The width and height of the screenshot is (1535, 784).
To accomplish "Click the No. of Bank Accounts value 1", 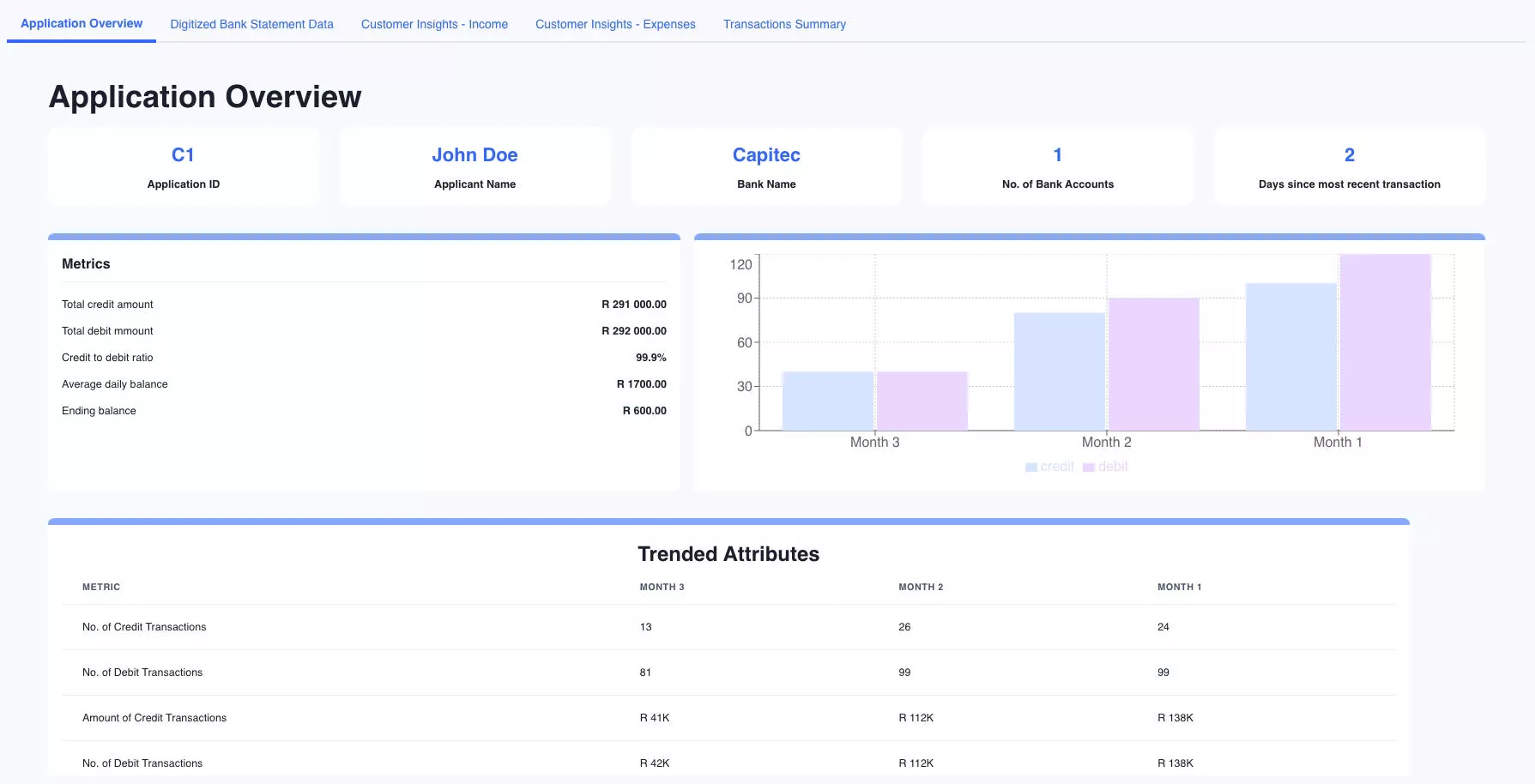I will pos(1057,155).
